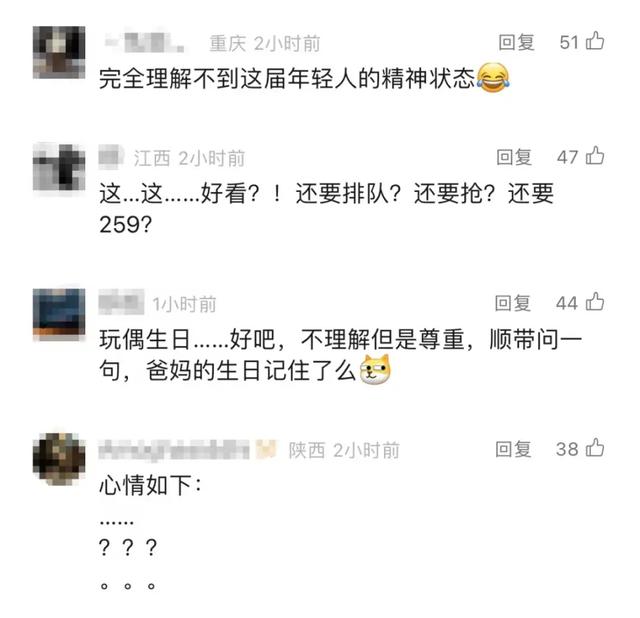
Task: Reply to the Shaanxi 心情如下 comment
Action: (513, 449)
